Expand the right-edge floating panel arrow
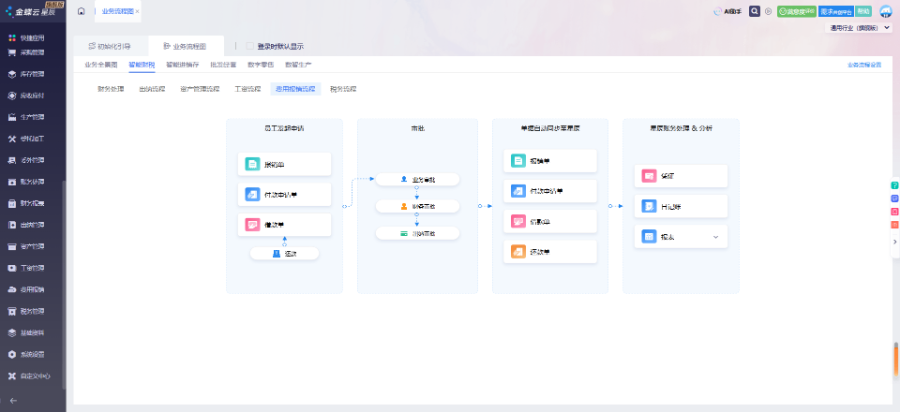The image size is (900, 412). [x=895, y=242]
